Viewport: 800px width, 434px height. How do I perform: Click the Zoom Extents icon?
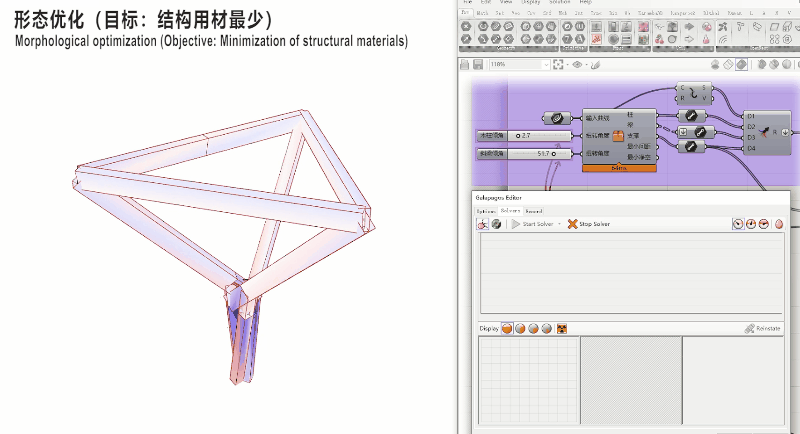[558, 65]
